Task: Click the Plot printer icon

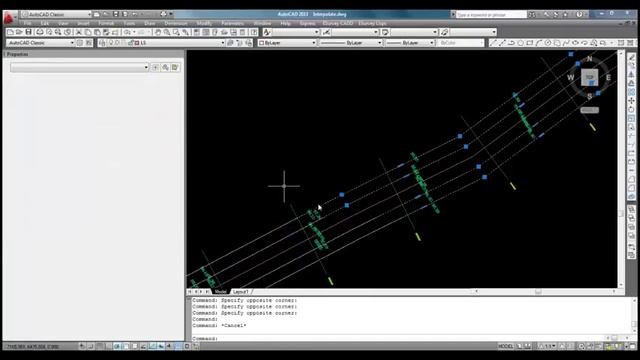Action: 40,32
